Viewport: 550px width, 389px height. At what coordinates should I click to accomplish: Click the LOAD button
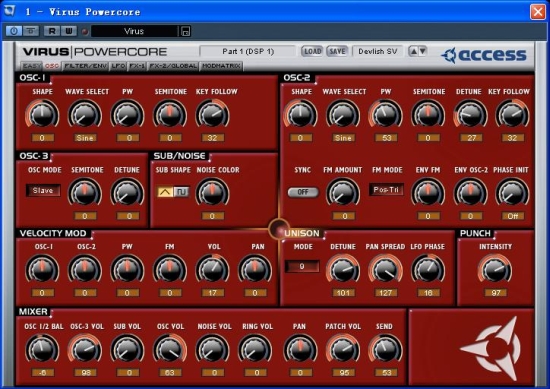[312, 52]
